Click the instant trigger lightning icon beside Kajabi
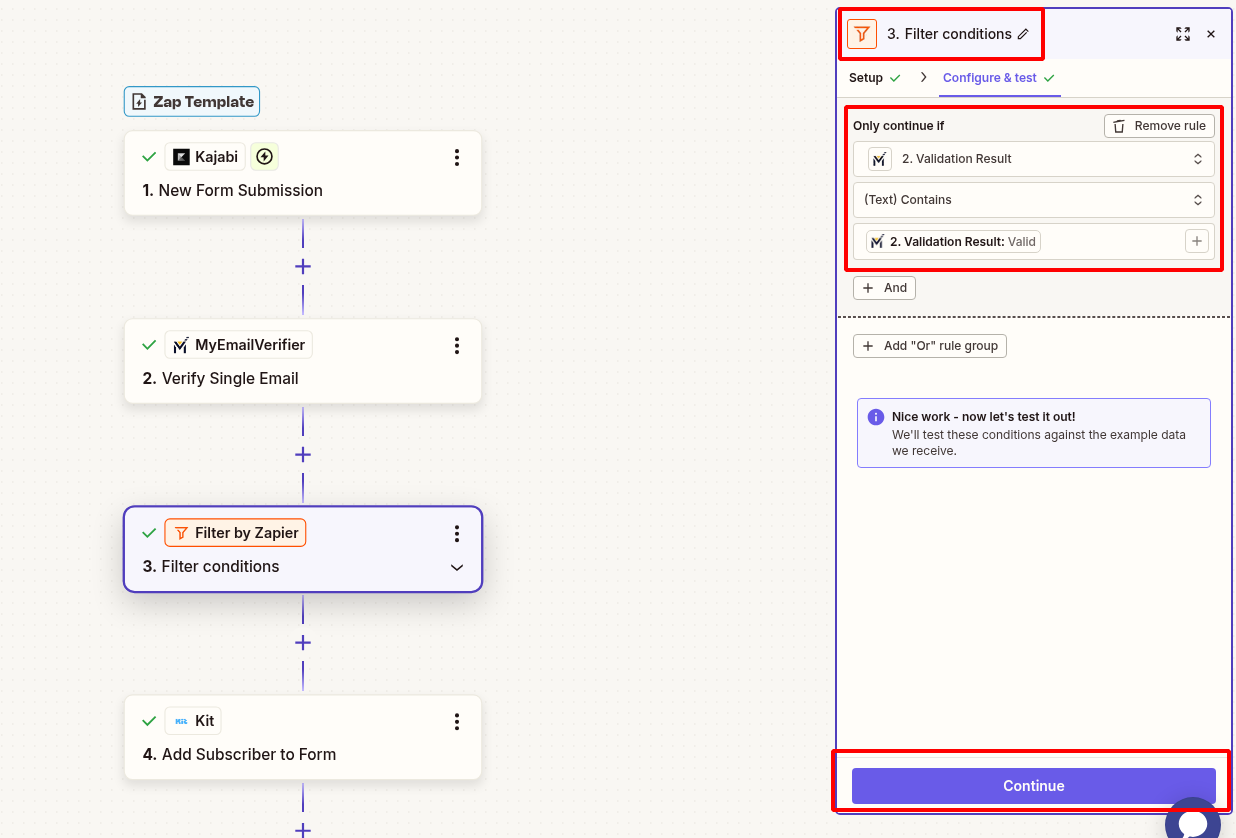 (264, 156)
